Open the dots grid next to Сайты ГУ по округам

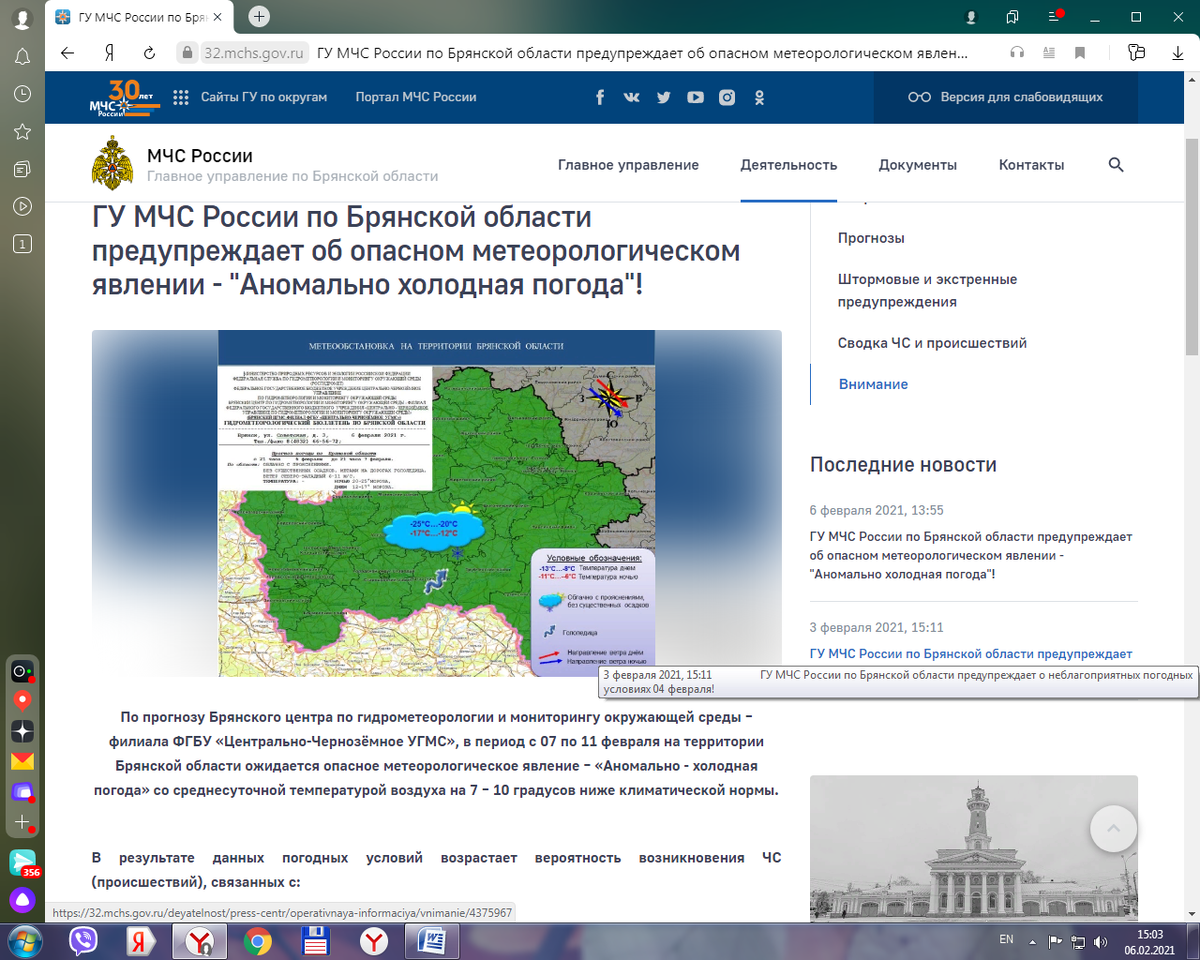181,97
